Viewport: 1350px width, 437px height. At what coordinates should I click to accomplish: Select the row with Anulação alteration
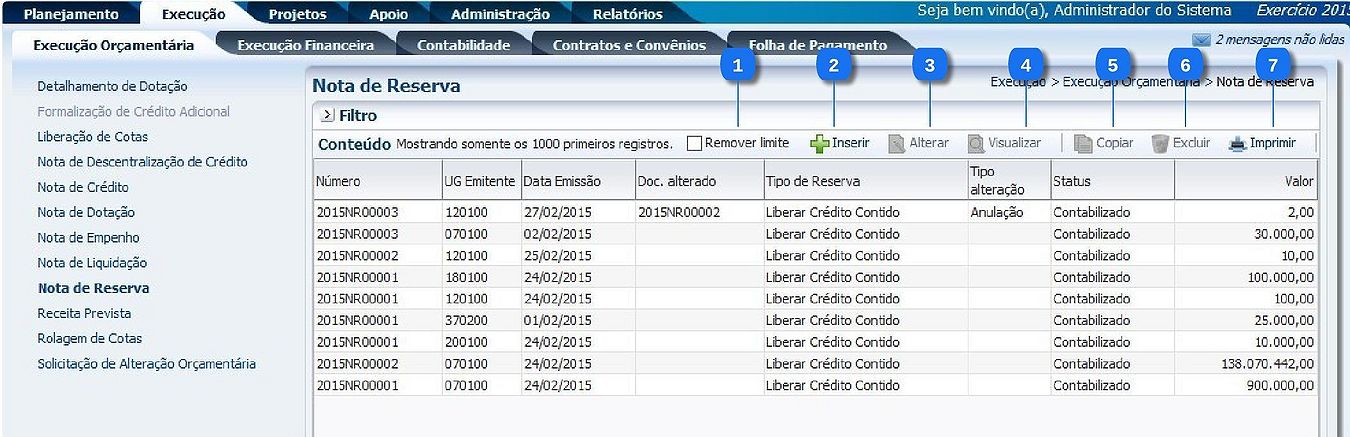pos(815,213)
